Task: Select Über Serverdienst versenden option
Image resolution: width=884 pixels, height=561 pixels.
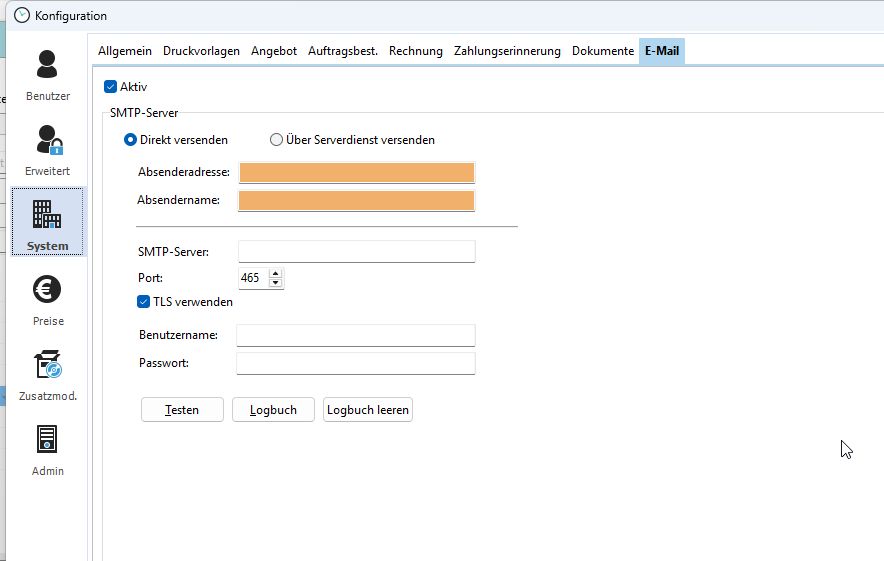Action: coord(277,140)
